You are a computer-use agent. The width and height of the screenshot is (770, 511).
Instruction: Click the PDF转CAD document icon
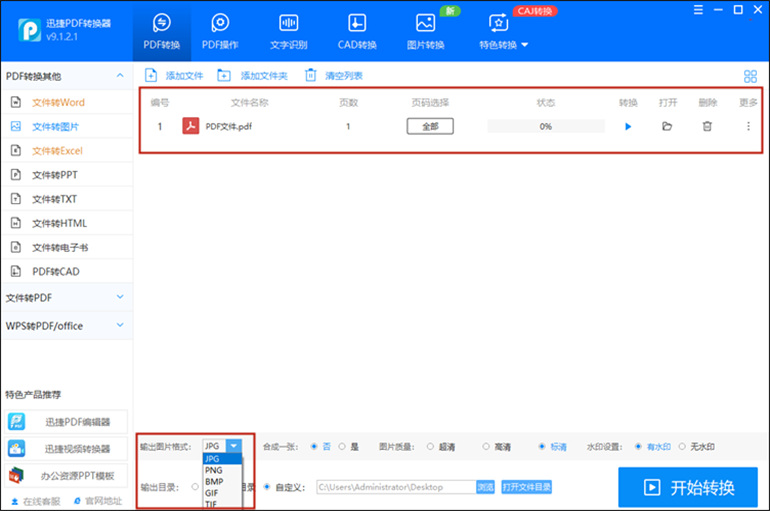click(x=16, y=271)
